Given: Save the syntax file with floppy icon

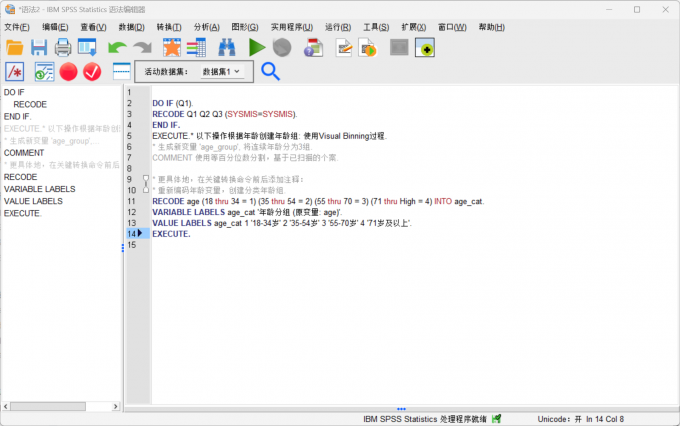Looking at the screenshot, I should point(39,47).
